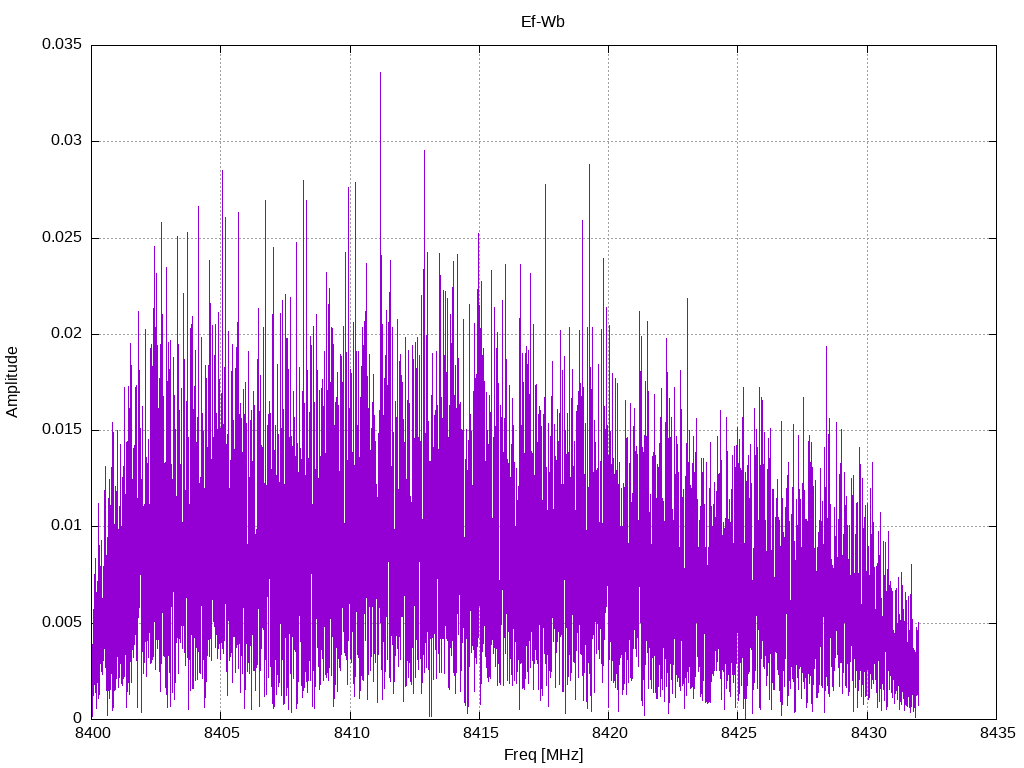Click the y-axis tick label "0"
This screenshot has height=768, width=1024.
click(x=78, y=718)
